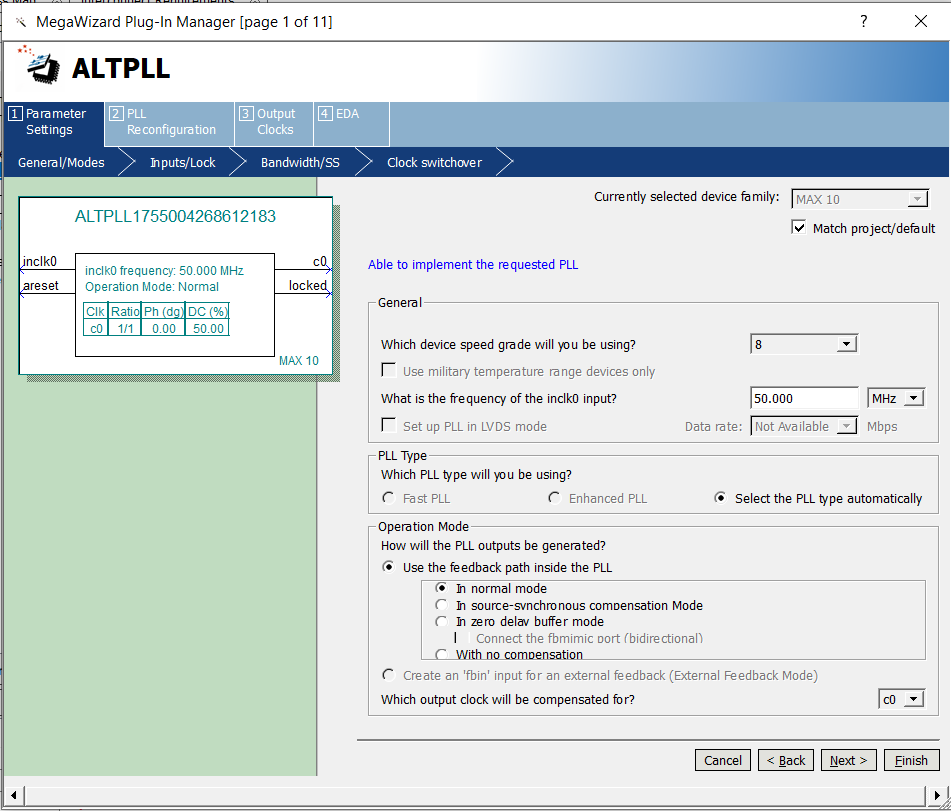
Task: Click the 'inclk0' input port label
Action: click(39, 261)
